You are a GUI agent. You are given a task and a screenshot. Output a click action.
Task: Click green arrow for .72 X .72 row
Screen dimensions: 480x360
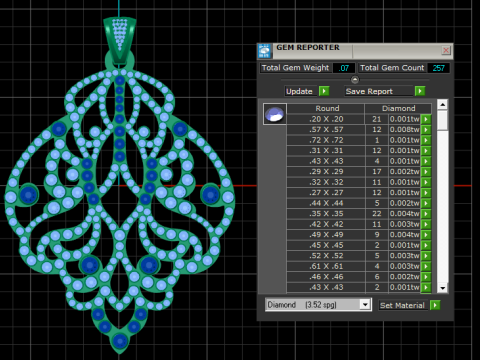(426, 140)
